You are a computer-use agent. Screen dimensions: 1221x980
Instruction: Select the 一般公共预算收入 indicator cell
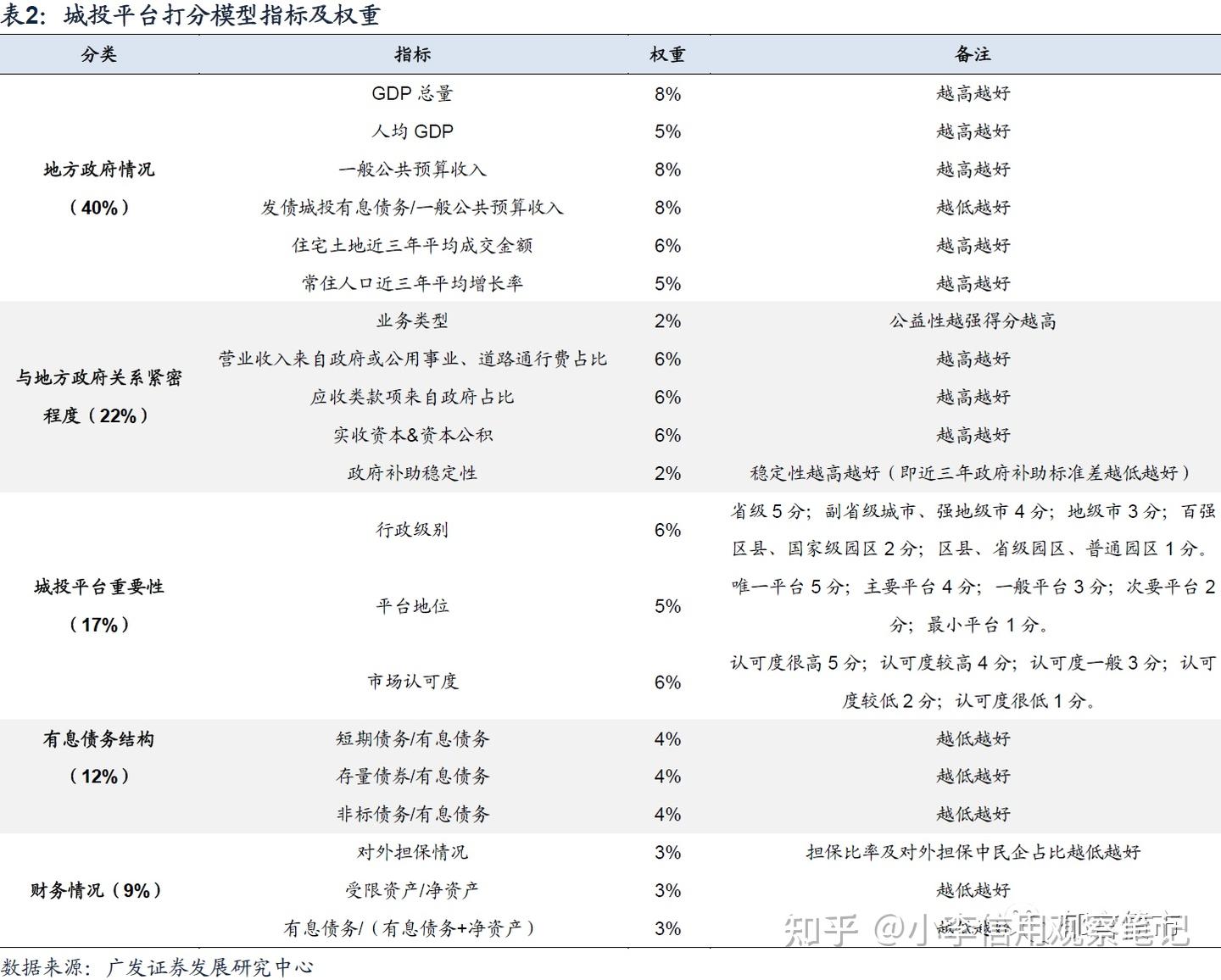pyautogui.click(x=412, y=170)
